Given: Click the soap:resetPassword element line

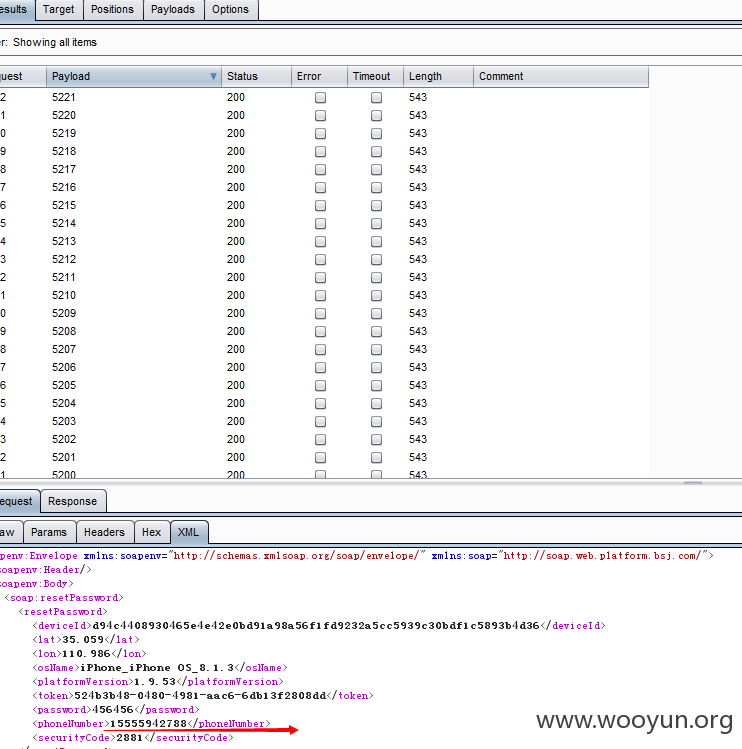Looking at the screenshot, I should (64, 598).
